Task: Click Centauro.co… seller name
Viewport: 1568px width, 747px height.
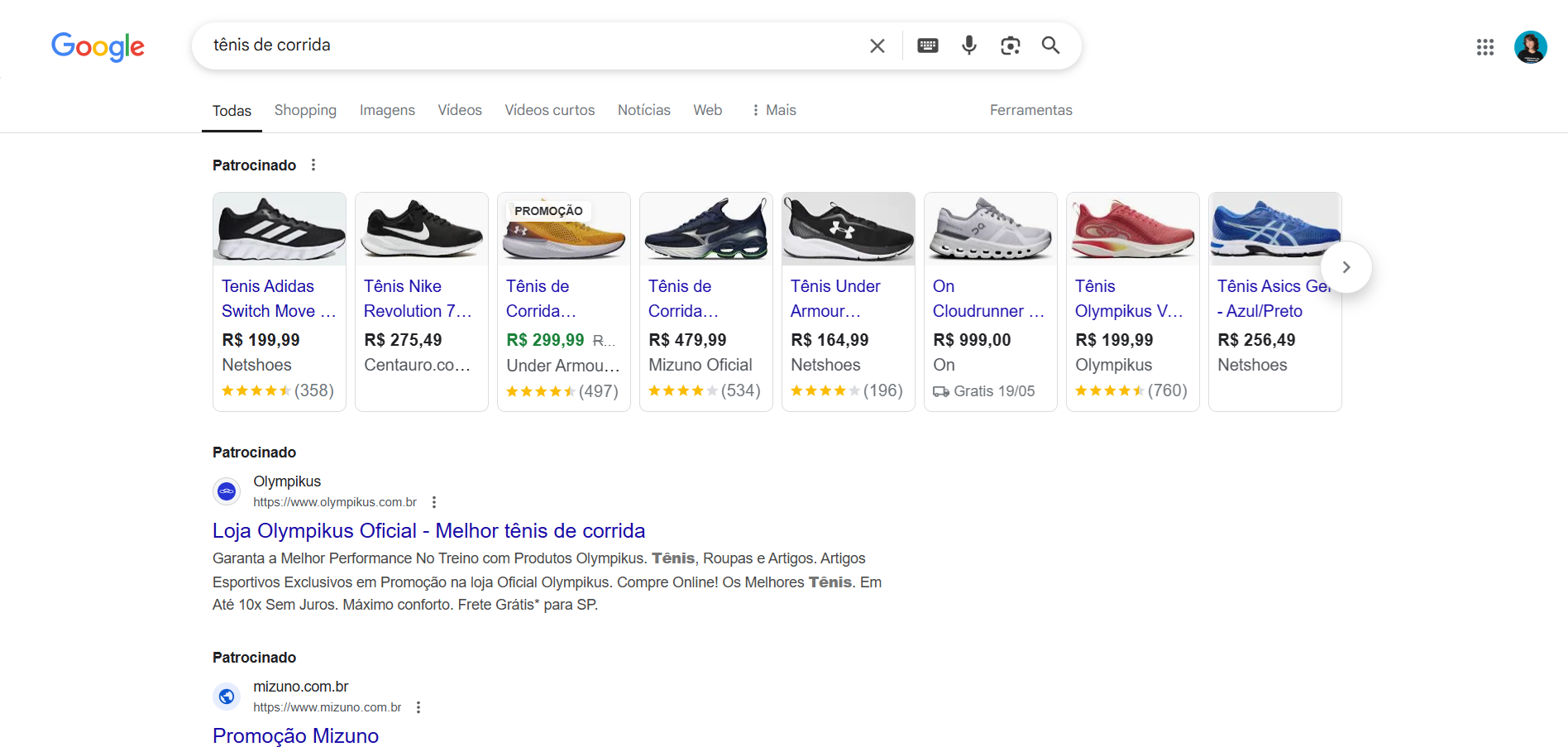Action: point(417,365)
